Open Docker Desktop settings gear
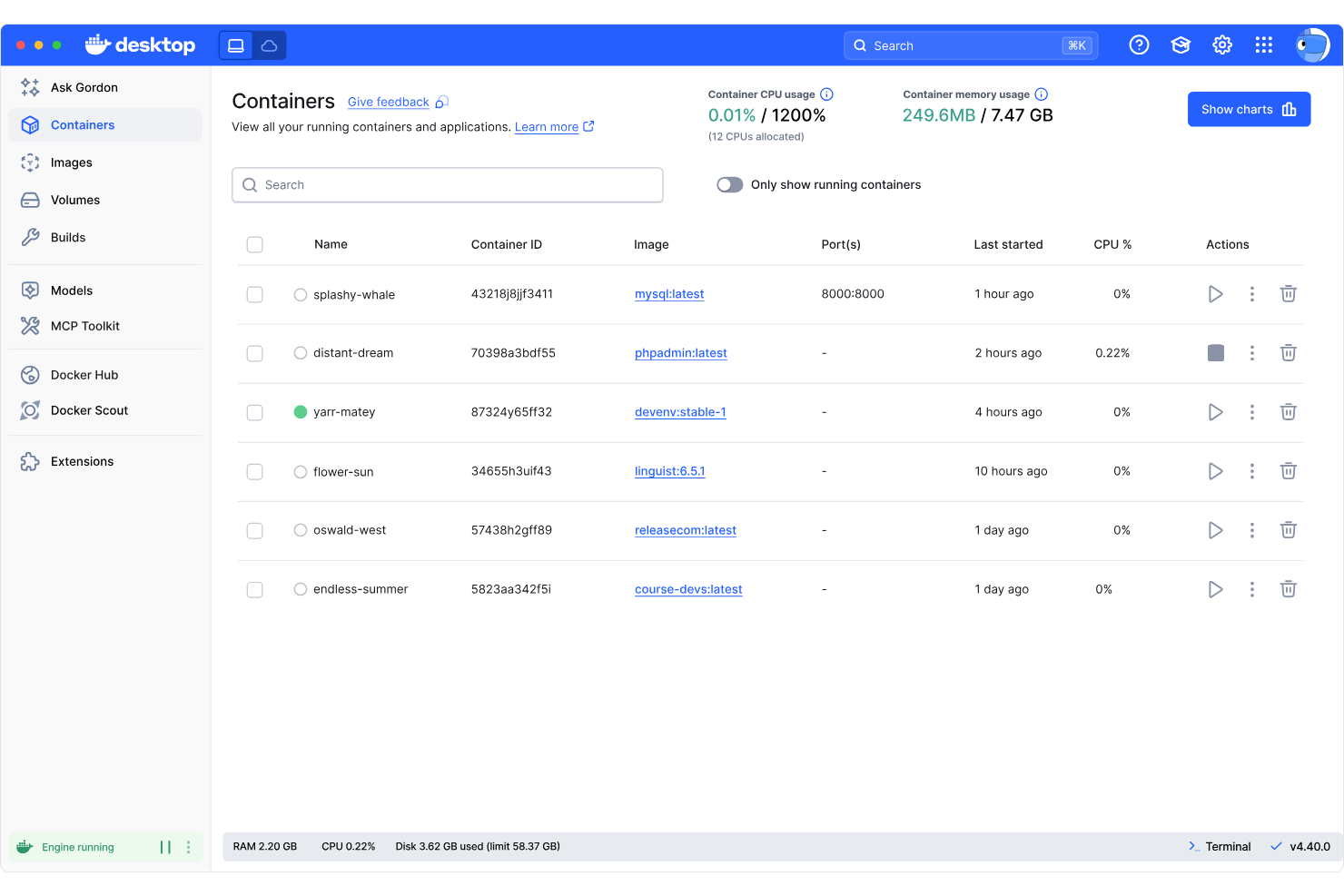Image resolution: width=1344 pixels, height=896 pixels. (1222, 44)
